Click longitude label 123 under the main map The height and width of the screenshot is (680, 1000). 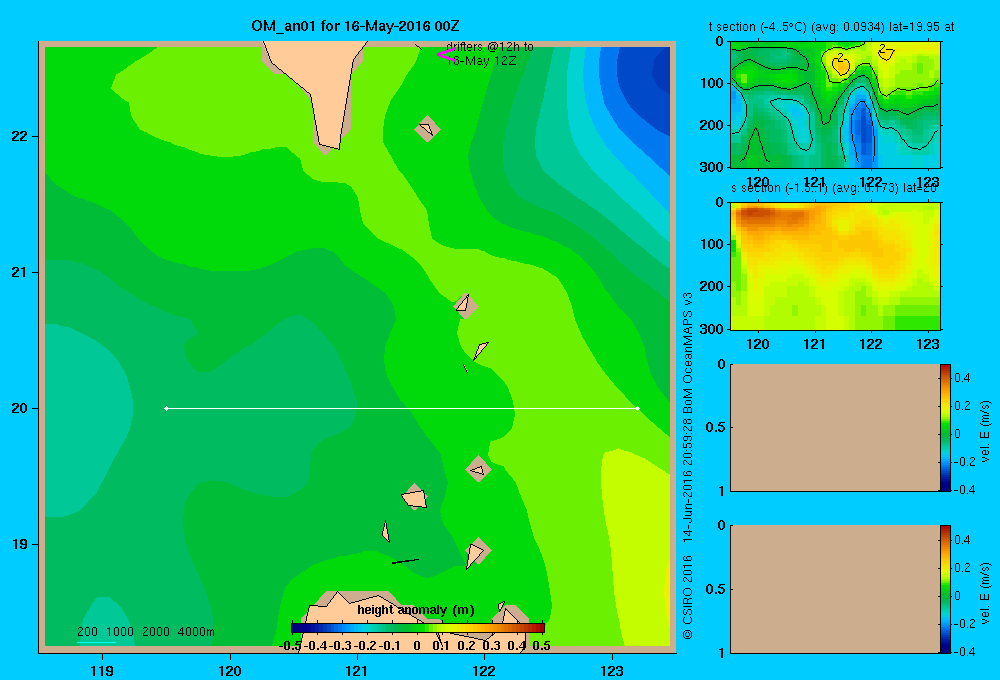coord(612,670)
